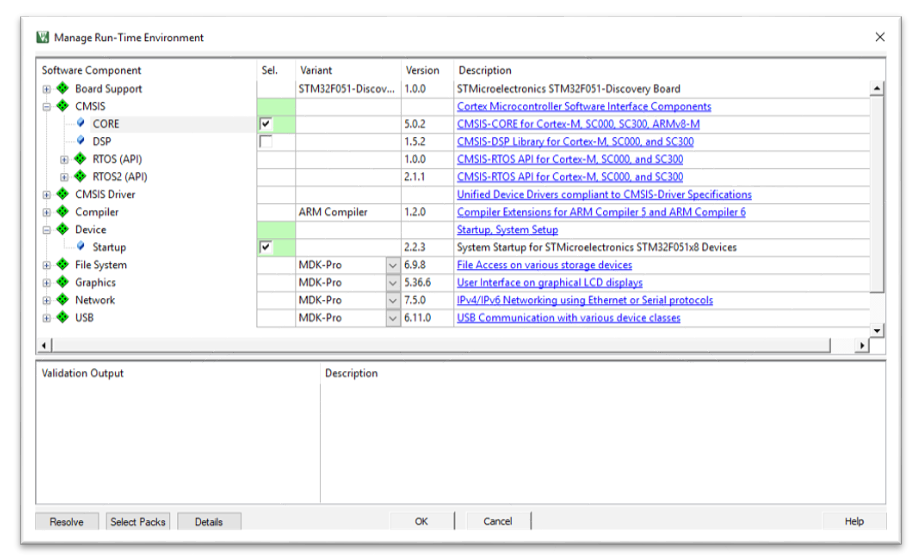Click the CORE component blue icon

coord(81,123)
